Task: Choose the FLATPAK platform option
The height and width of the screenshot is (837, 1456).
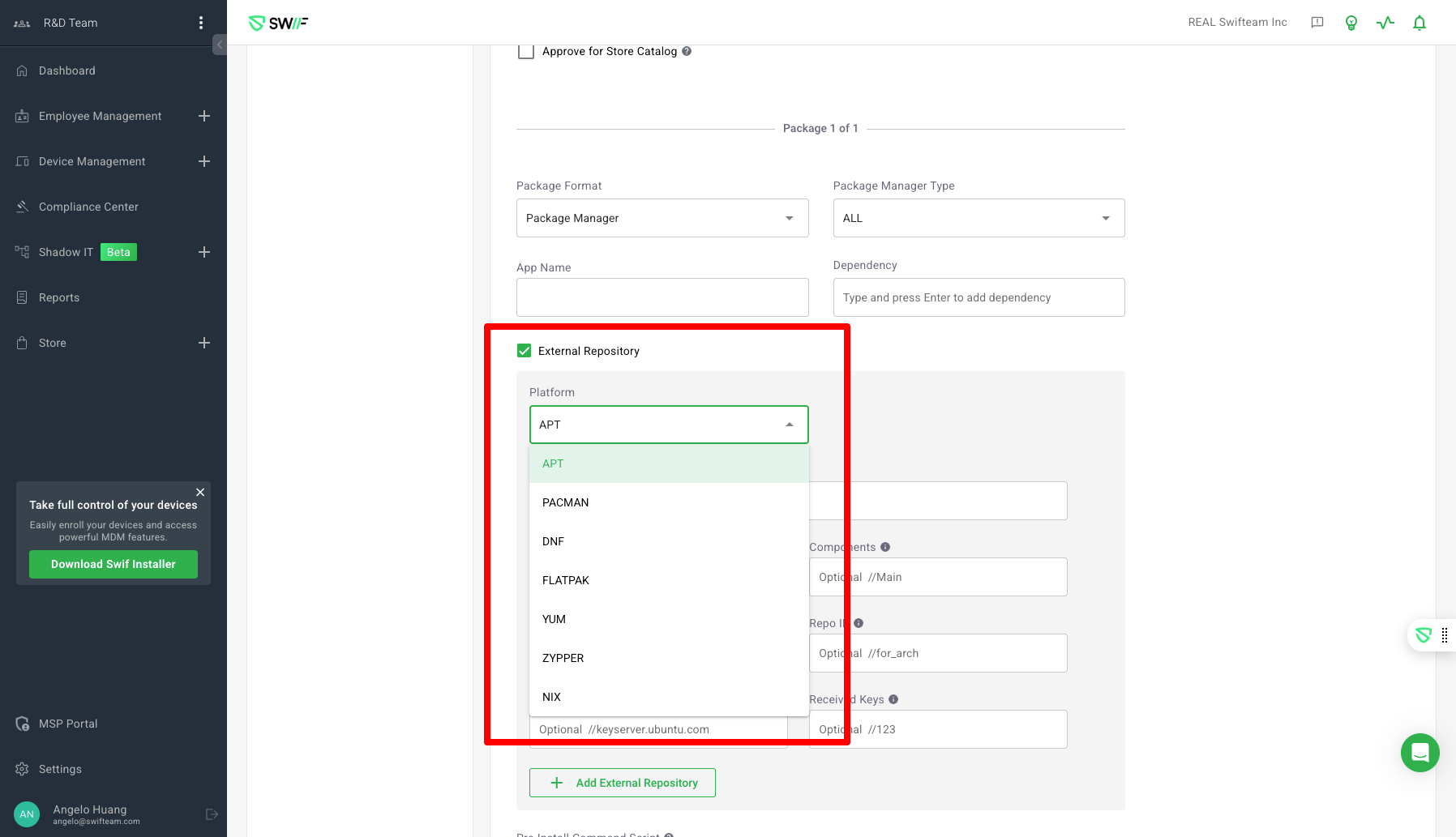Action: (566, 580)
